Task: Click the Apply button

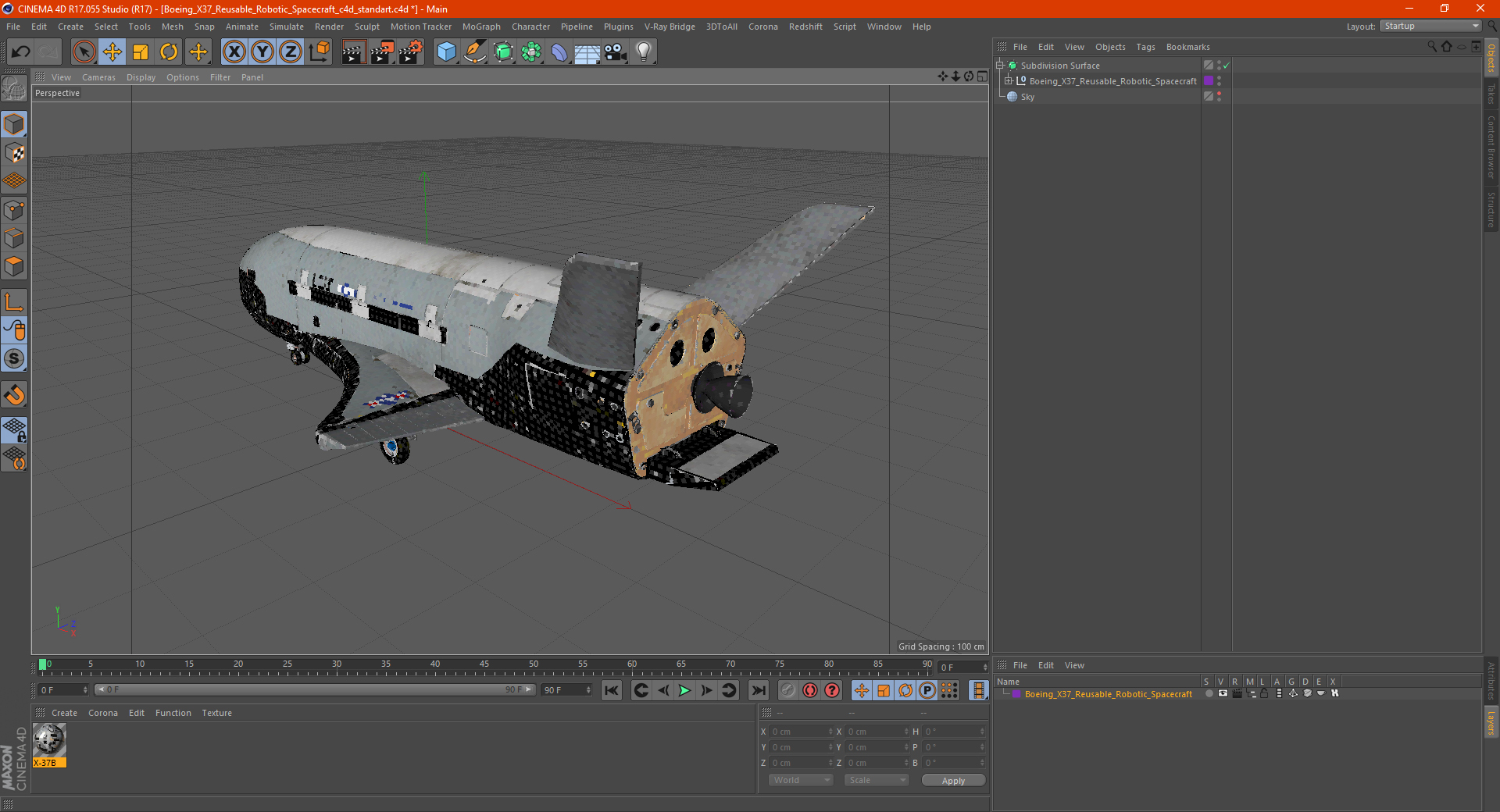Action: [953, 781]
